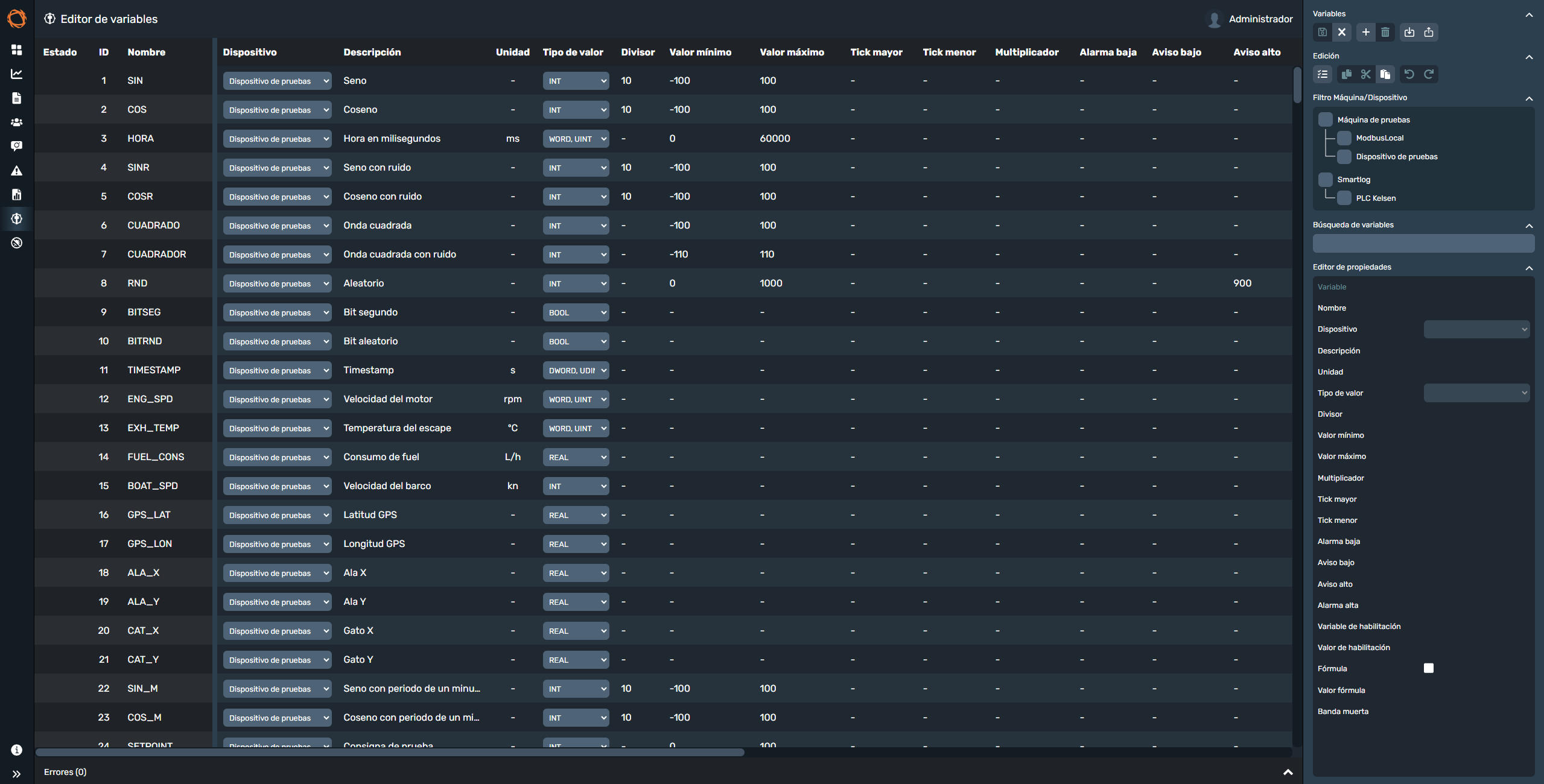Click 'Onda cuadrada con ruido' description
The image size is (1544, 784).
[399, 254]
